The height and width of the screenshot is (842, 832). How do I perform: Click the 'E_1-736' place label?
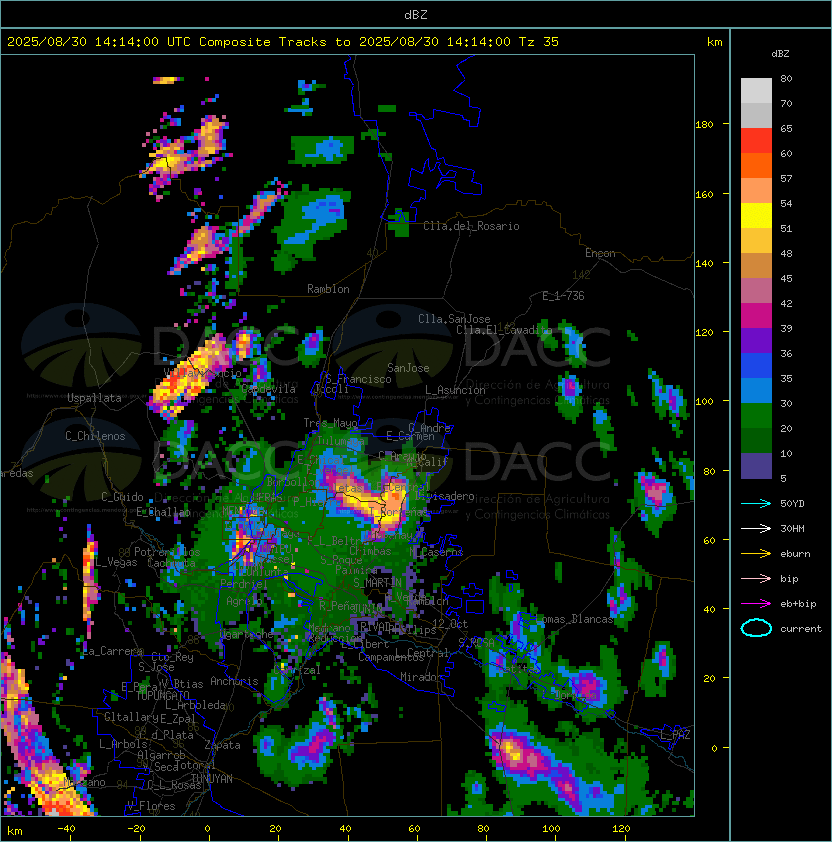(563, 296)
